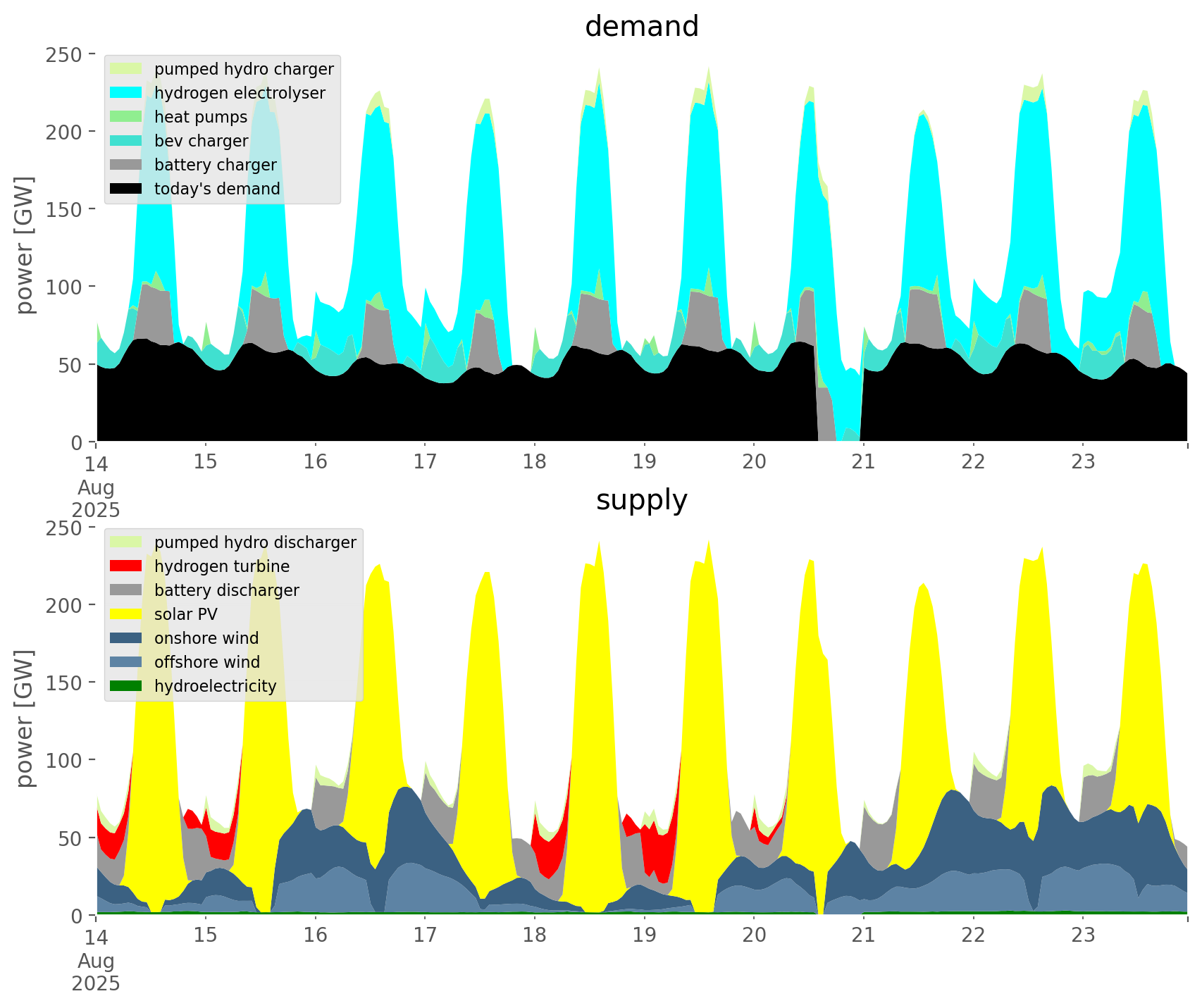
Task: Select the red hydrogen turbine legend swatch
Action: 127,566
